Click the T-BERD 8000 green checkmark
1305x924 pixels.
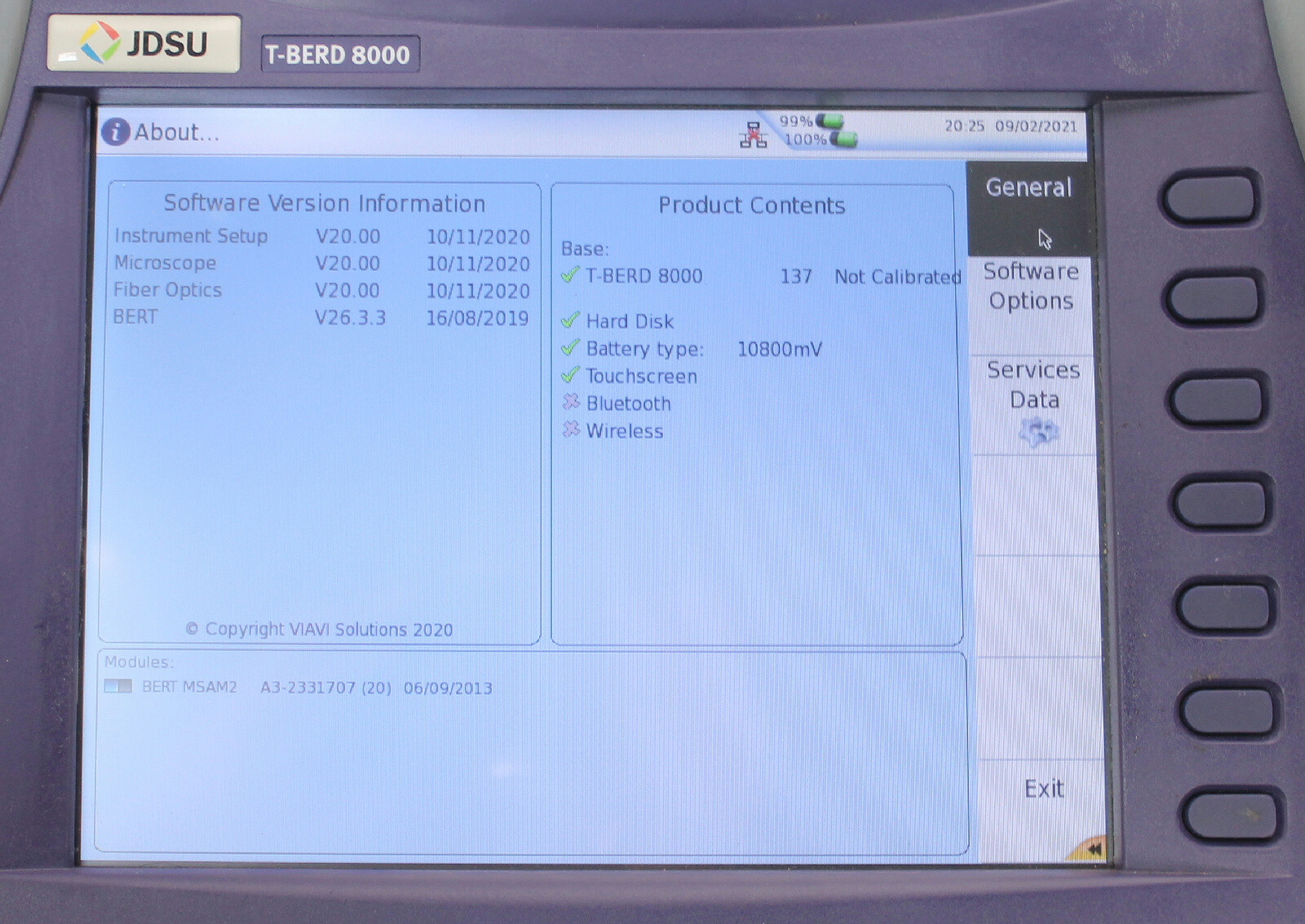[570, 275]
